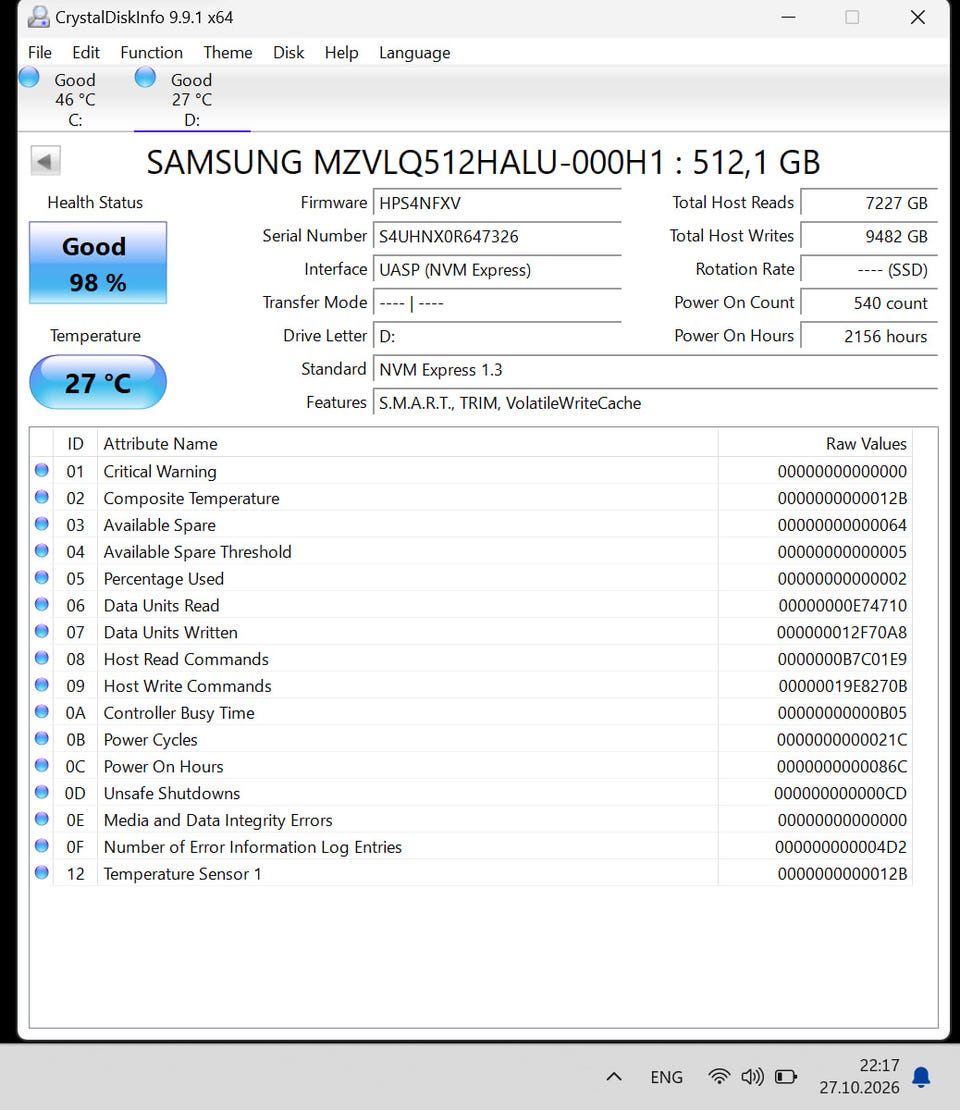
Task: Click the CrystalDiskInfo app icon in title bar
Action: point(38,17)
